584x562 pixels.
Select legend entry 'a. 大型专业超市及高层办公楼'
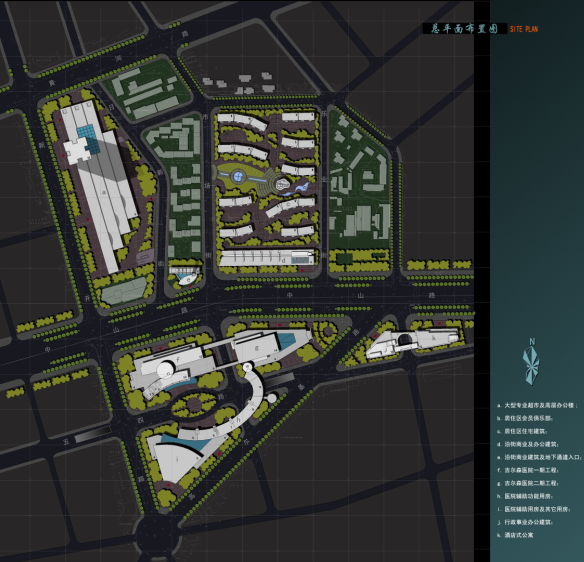click(537, 405)
